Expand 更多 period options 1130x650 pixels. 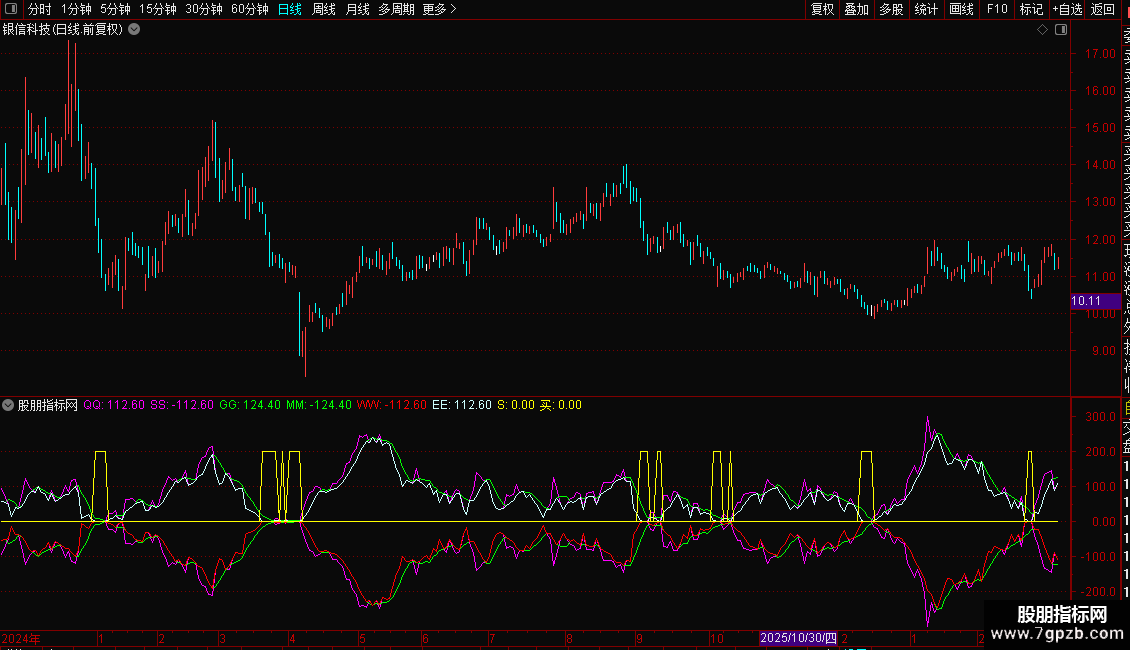(440, 9)
